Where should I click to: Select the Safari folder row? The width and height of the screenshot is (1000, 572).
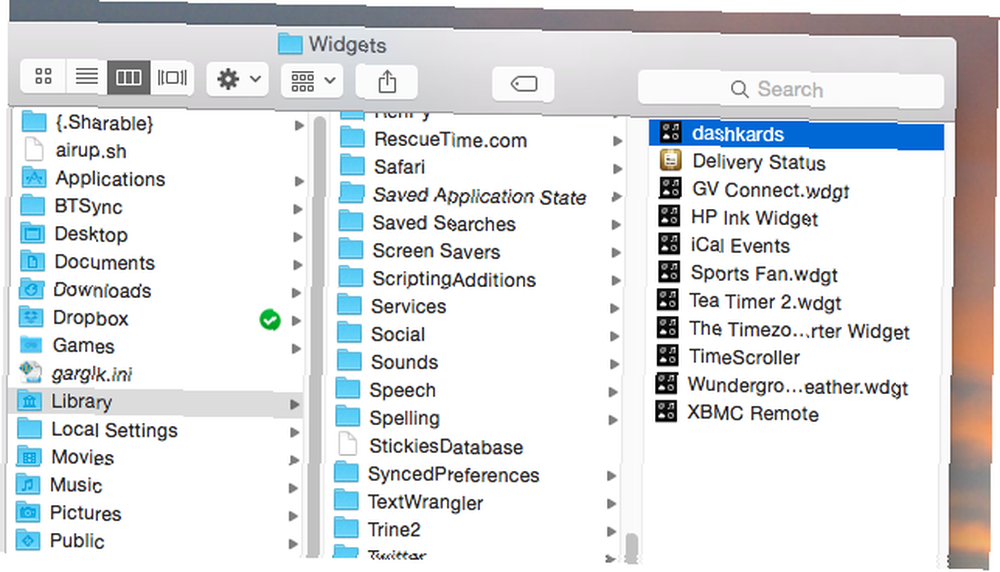482,167
